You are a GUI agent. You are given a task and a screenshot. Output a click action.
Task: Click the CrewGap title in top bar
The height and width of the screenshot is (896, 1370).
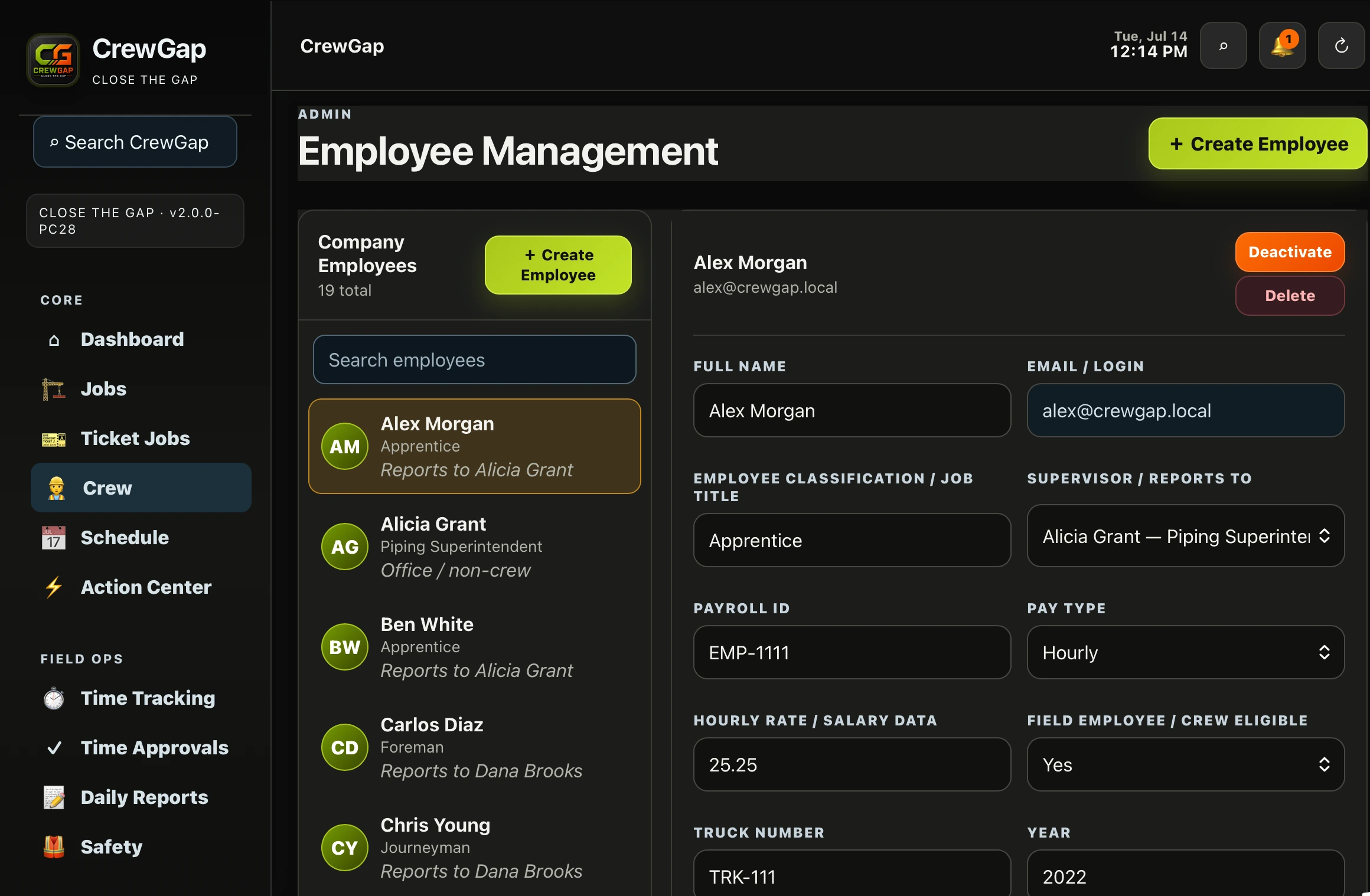[x=342, y=46]
